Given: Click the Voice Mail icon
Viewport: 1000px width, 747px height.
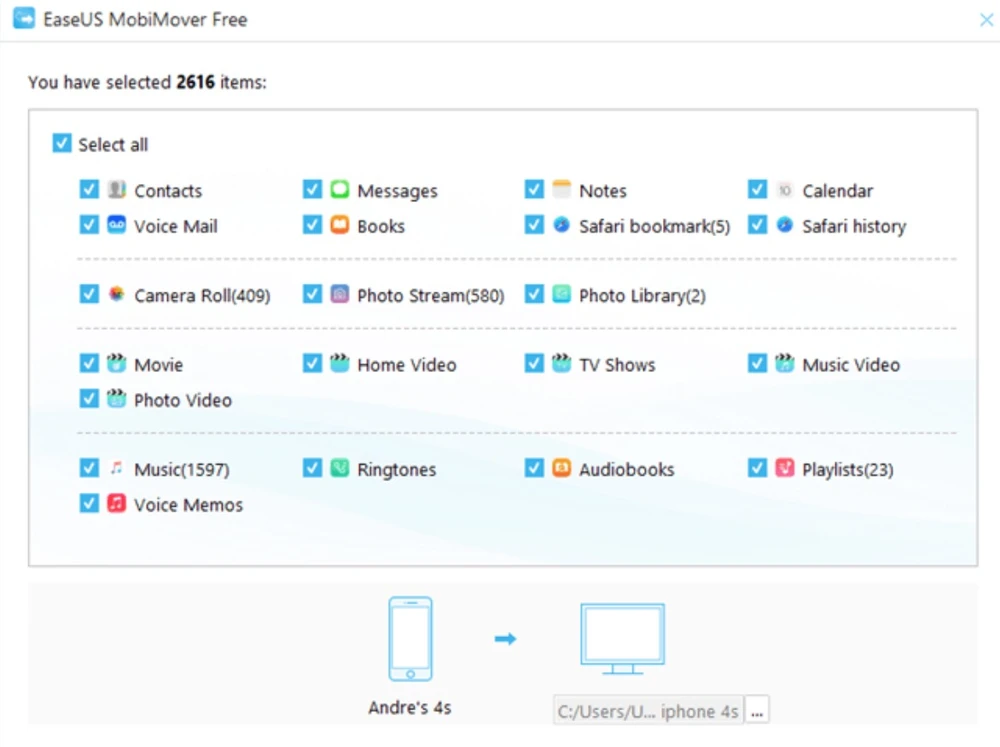Looking at the screenshot, I should click(x=117, y=225).
